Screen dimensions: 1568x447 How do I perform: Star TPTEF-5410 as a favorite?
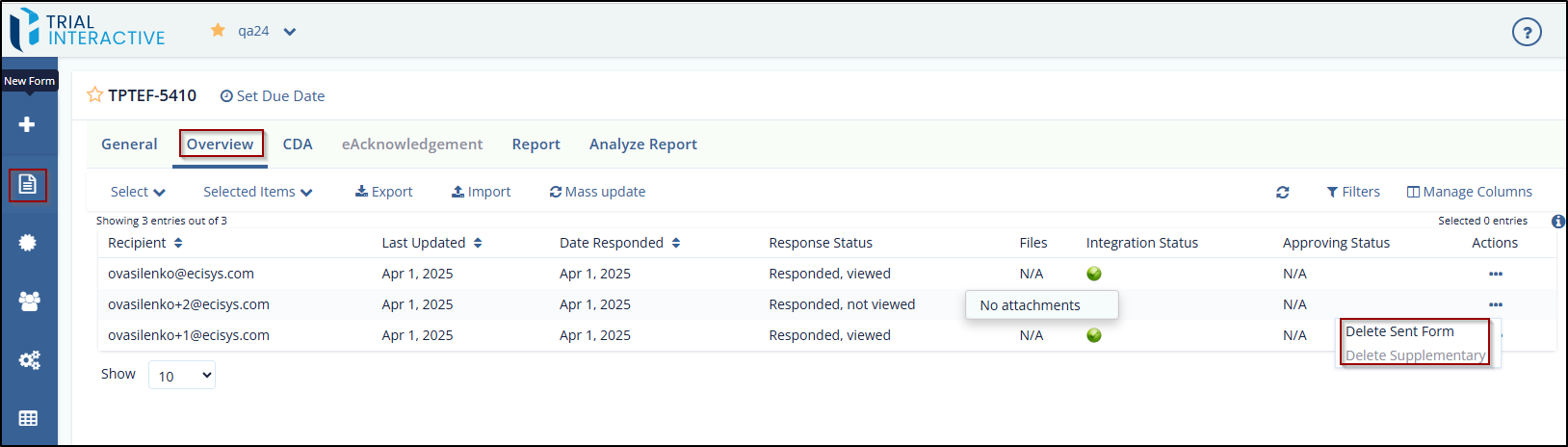(95, 95)
